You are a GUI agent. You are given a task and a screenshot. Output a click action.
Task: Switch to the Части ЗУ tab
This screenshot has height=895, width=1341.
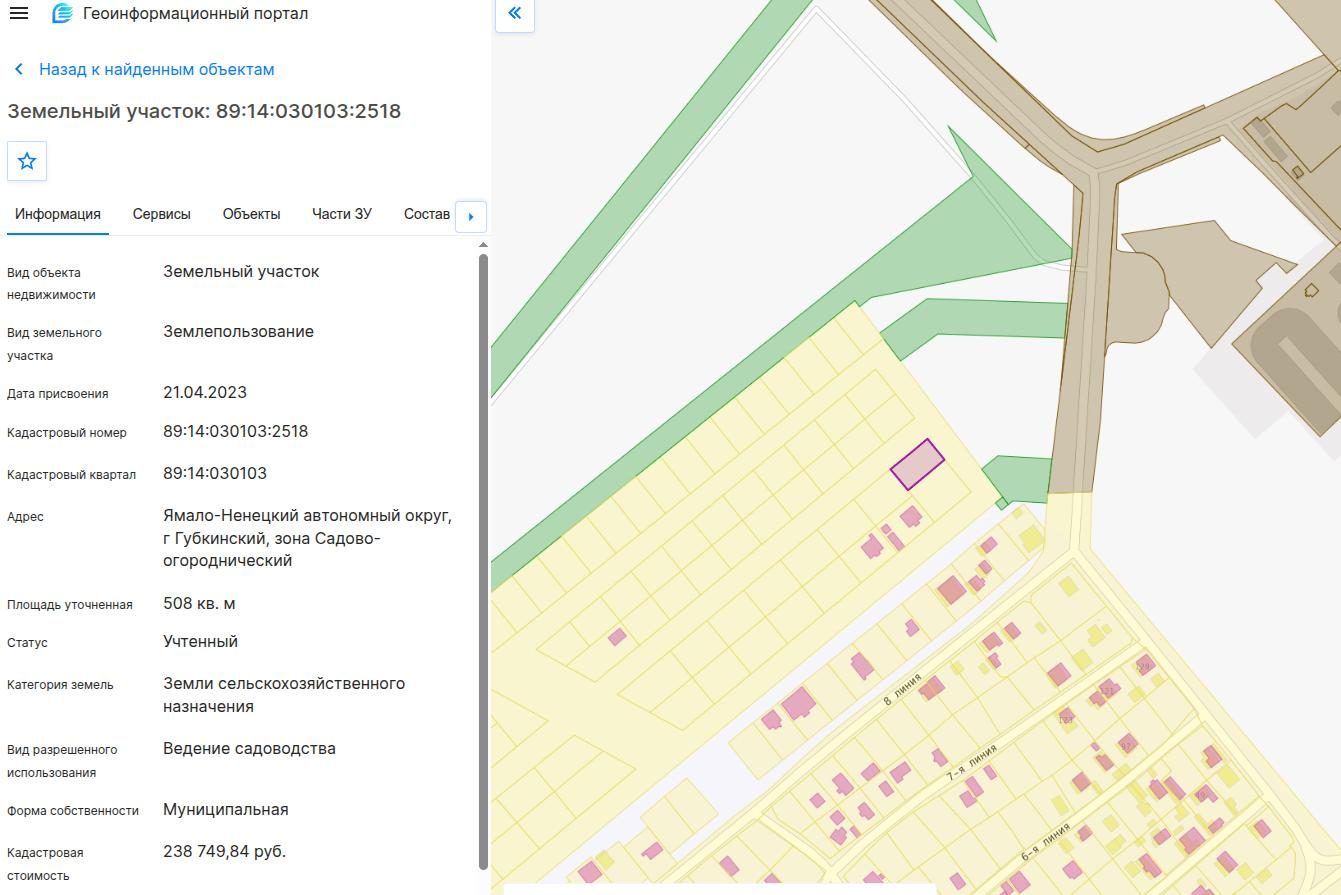point(342,214)
